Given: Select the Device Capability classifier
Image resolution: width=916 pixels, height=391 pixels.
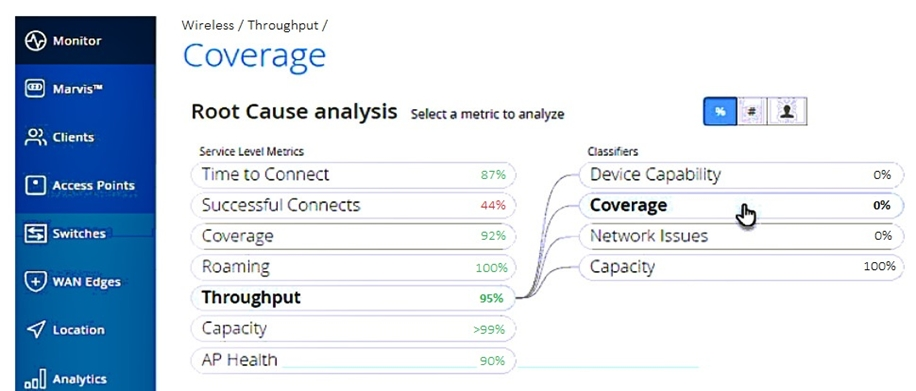Looking at the screenshot, I should 741,175.
